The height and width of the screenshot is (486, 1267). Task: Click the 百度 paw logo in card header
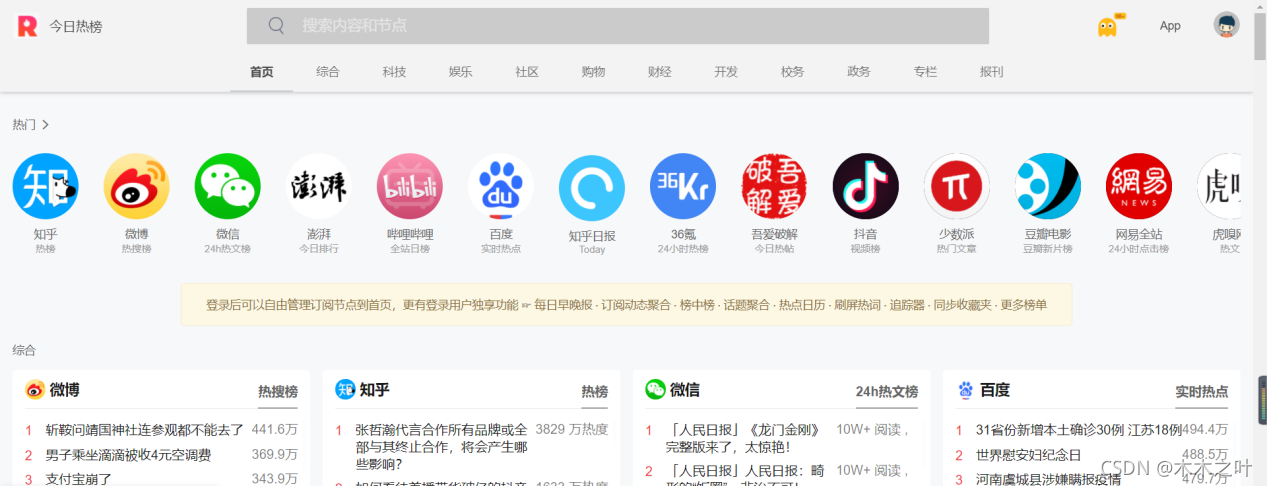965,390
